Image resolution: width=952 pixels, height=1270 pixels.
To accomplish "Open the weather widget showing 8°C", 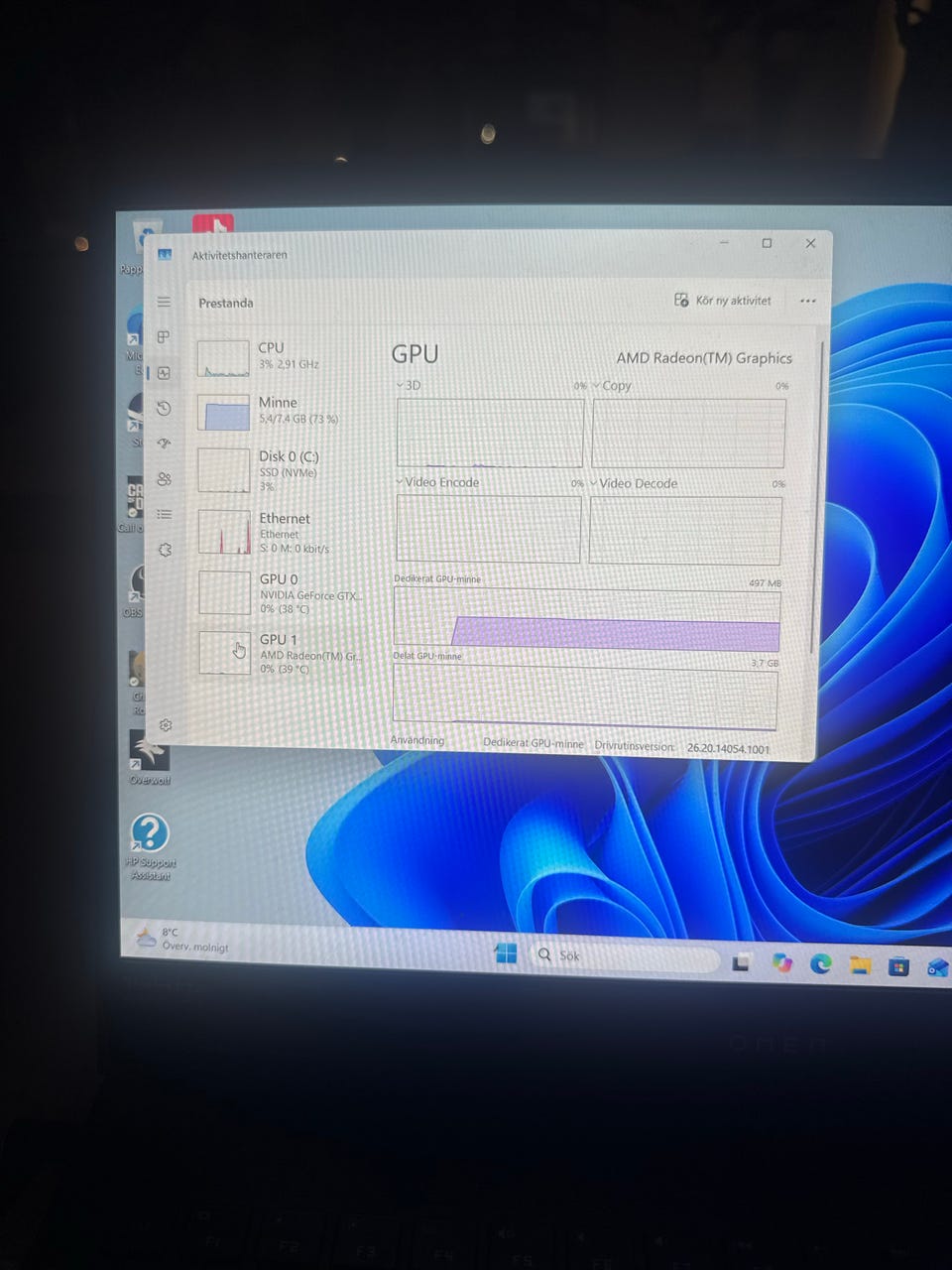I will (x=182, y=940).
